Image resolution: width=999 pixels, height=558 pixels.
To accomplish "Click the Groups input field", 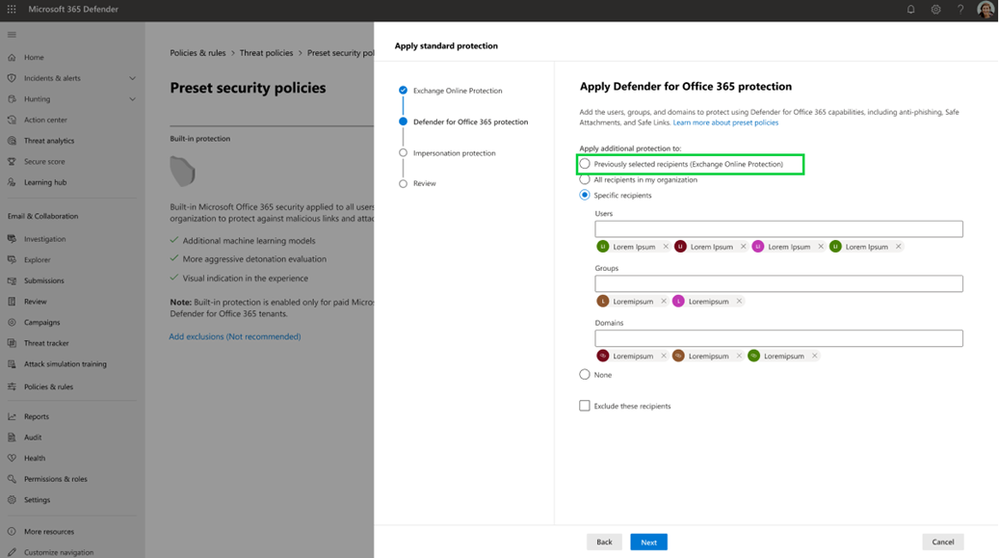I will tap(779, 283).
